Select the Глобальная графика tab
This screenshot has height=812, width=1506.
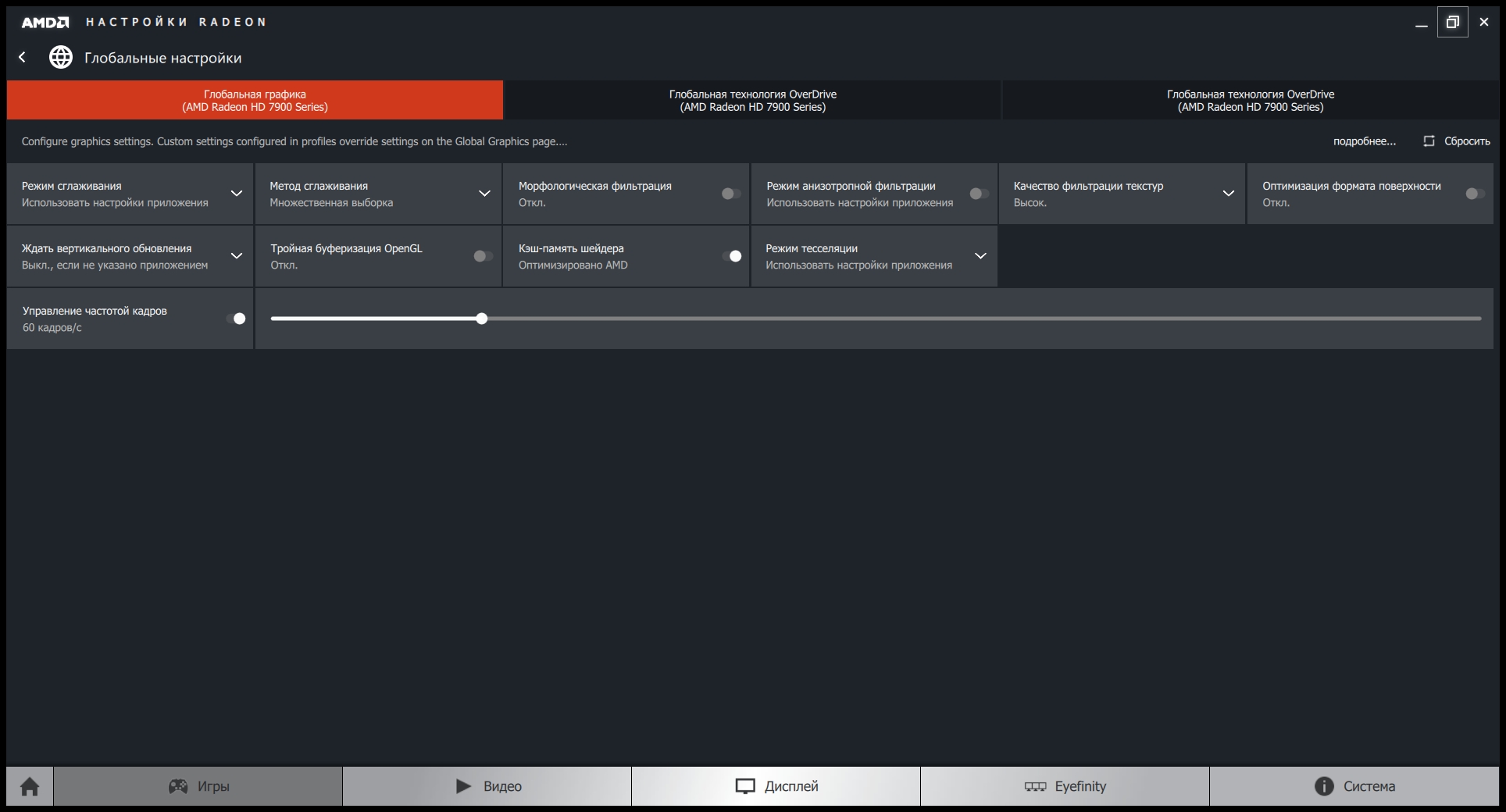(x=255, y=100)
